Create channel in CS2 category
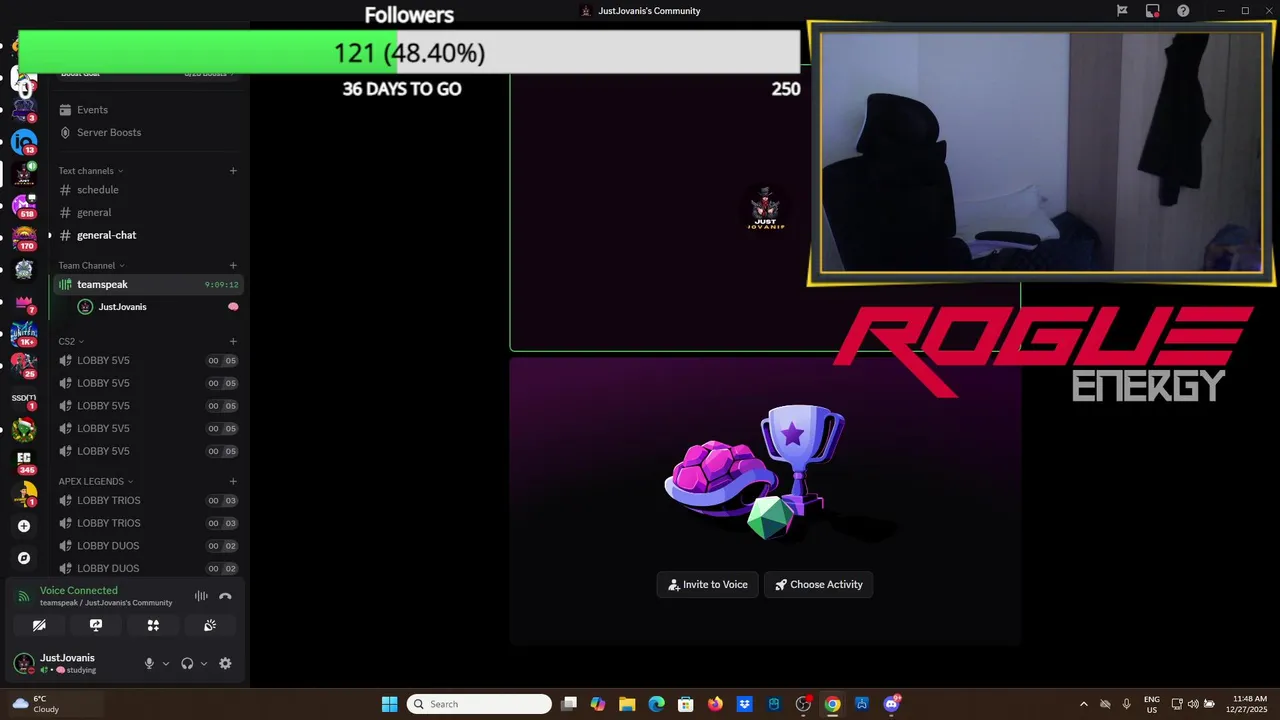 coord(233,342)
